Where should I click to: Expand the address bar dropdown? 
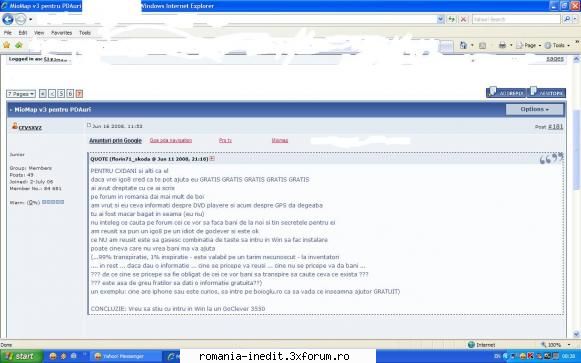click(x=440, y=19)
